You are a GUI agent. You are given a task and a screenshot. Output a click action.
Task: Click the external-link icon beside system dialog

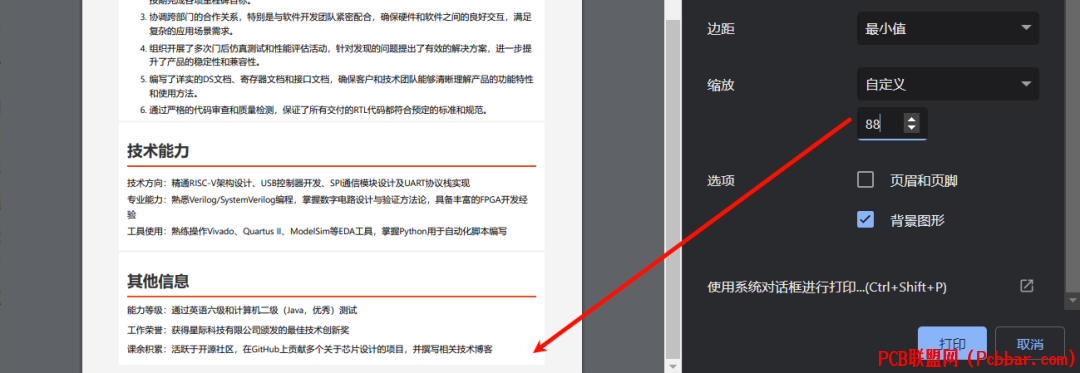[1026, 286]
